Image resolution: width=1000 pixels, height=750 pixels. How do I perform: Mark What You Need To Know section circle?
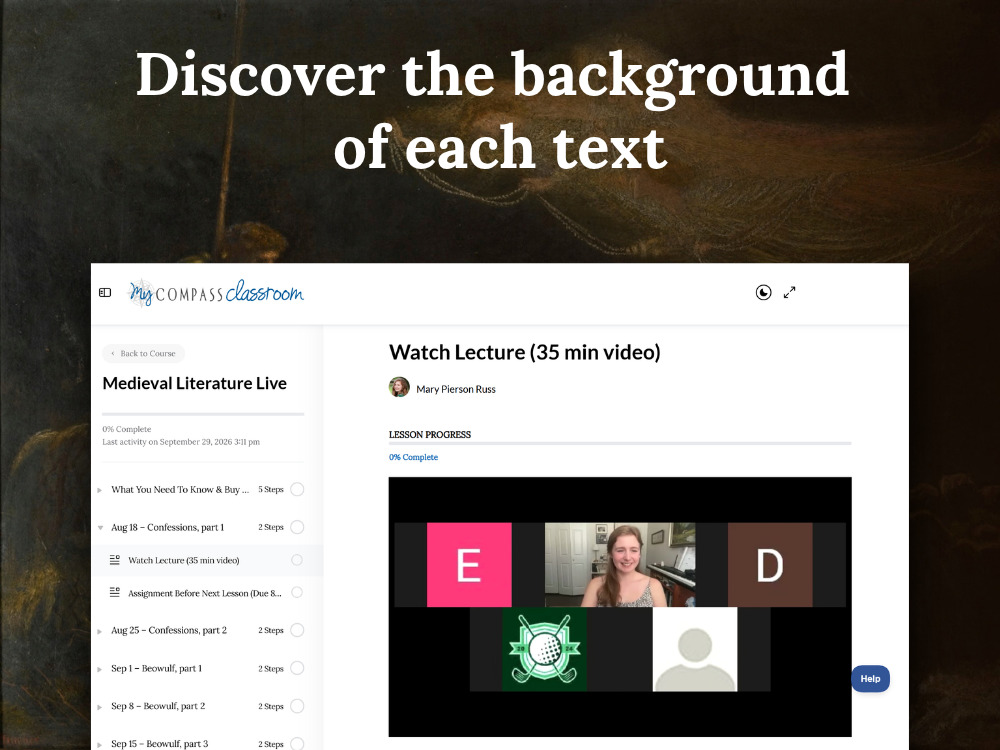297,489
